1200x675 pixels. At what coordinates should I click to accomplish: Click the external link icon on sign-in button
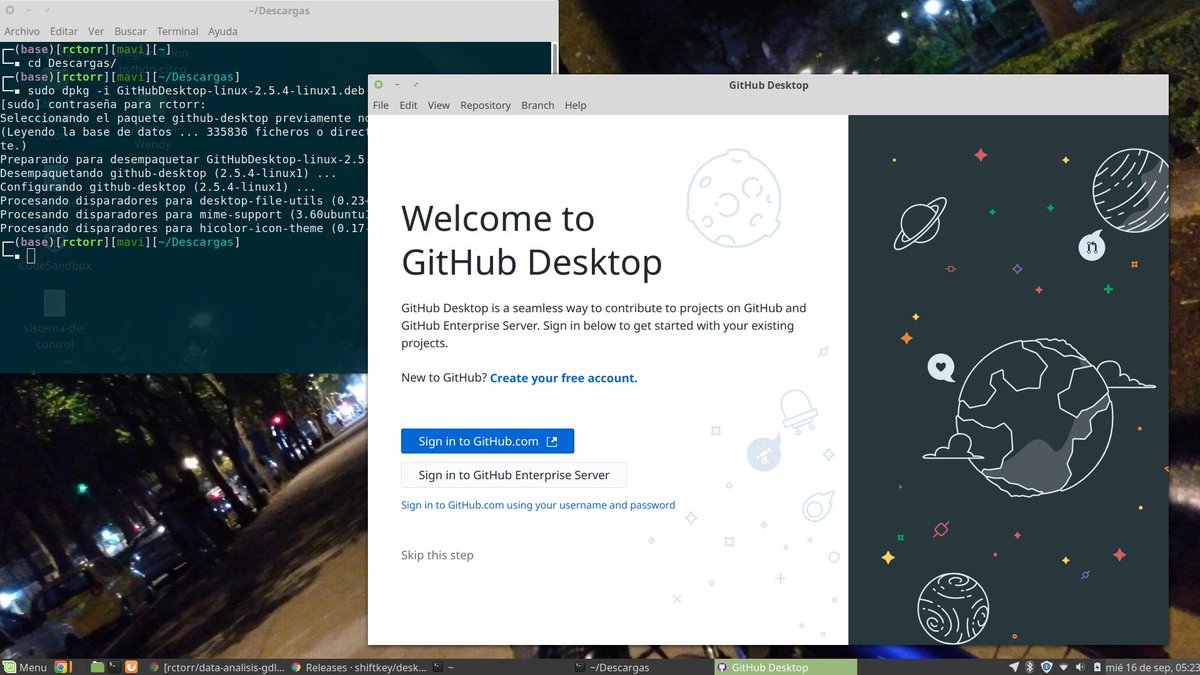552,441
